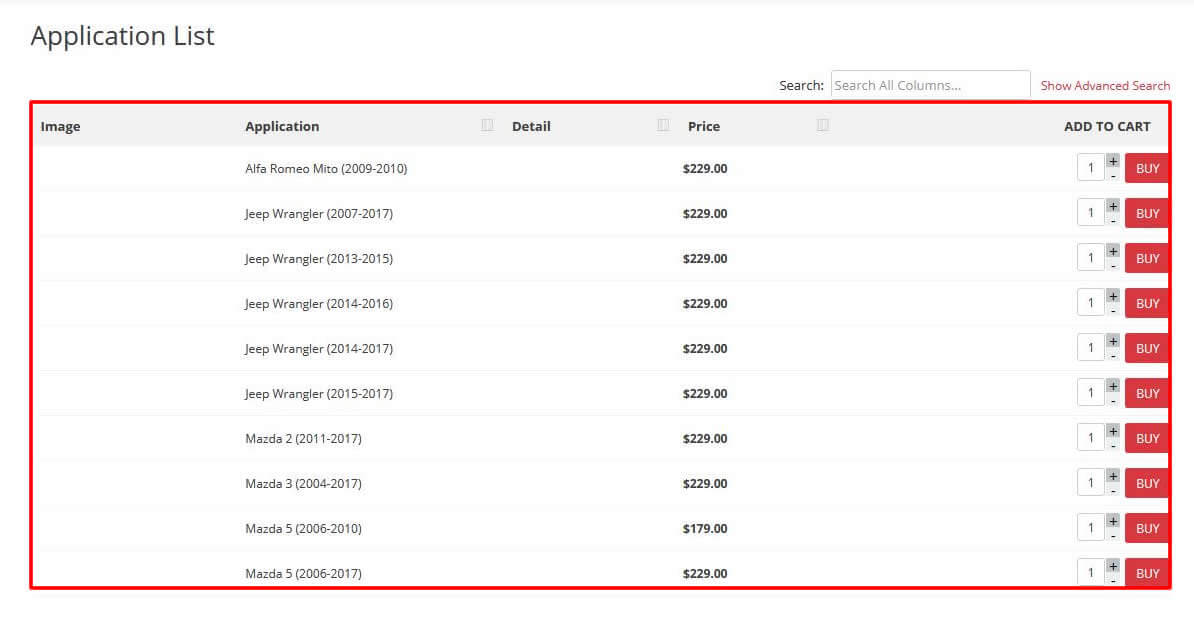Viewport: 1194px width, 617px height.
Task: Increase quantity for Jeep Wrangler (2007-2017)
Action: (x=1113, y=206)
